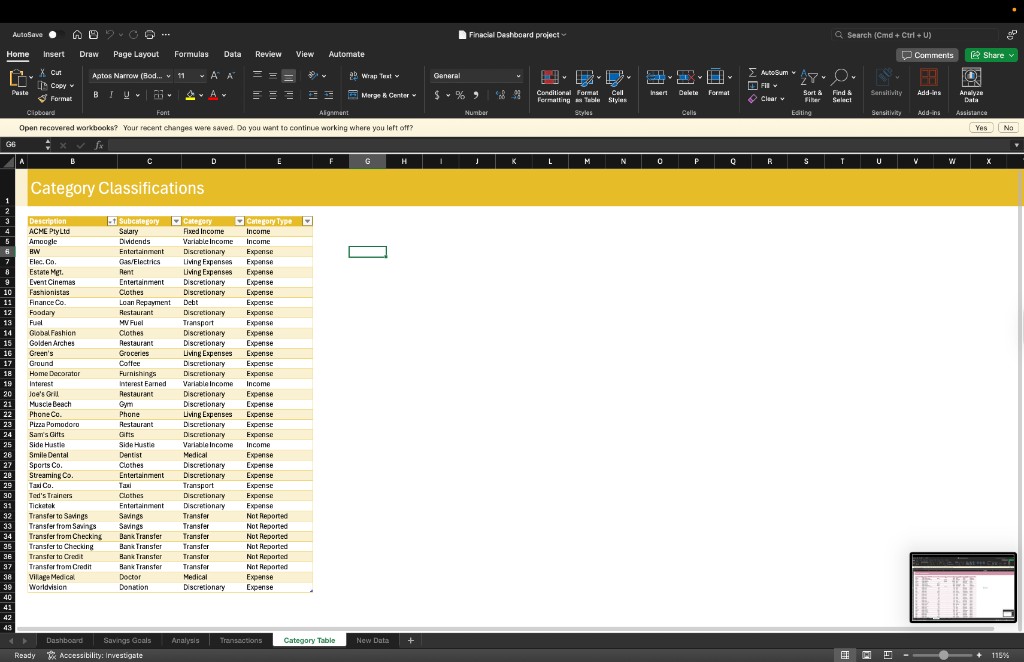Viewport: 1024px width, 662px height.
Task: Toggle the AutoSave switch
Action: point(54,35)
